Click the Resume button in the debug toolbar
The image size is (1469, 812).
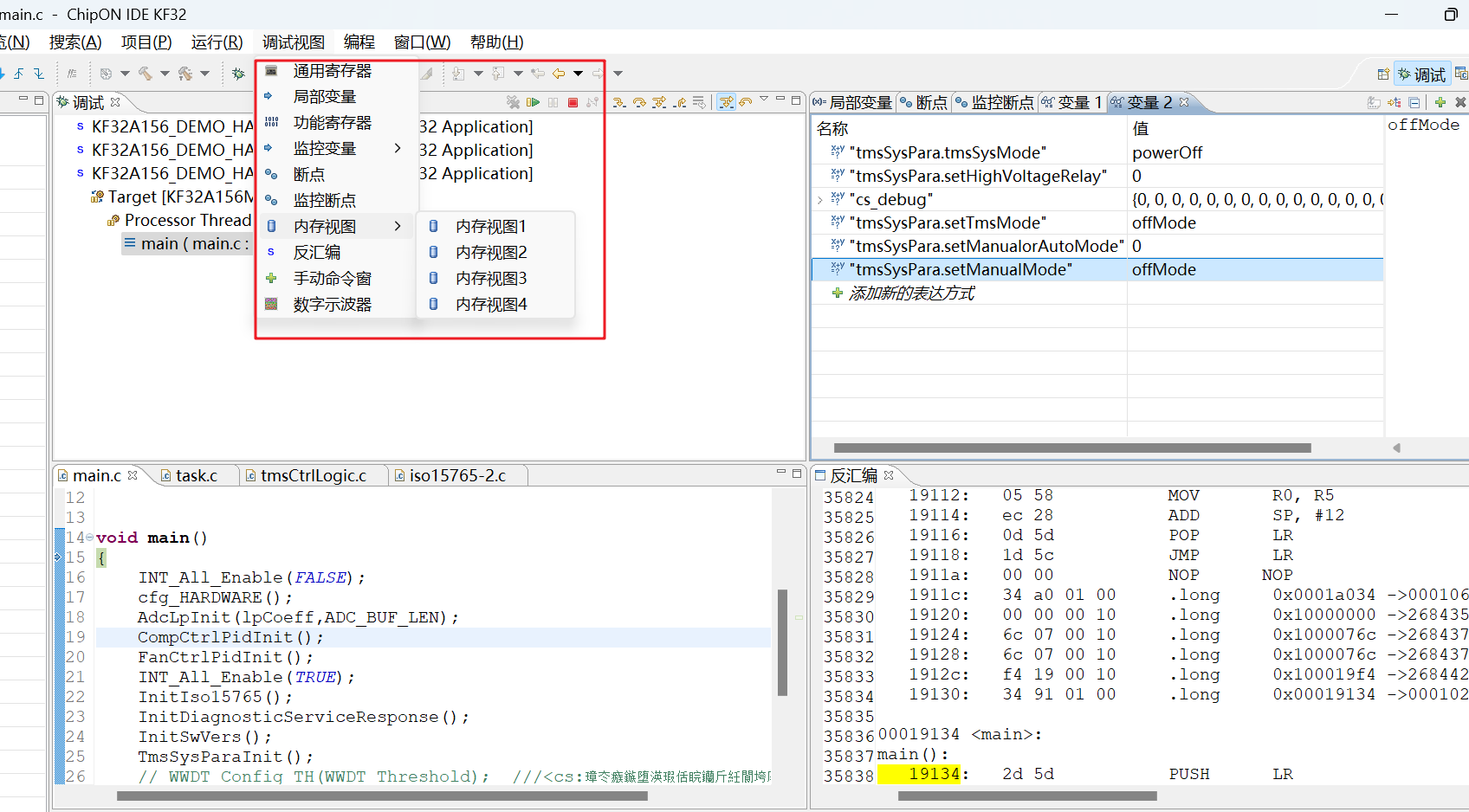[533, 102]
